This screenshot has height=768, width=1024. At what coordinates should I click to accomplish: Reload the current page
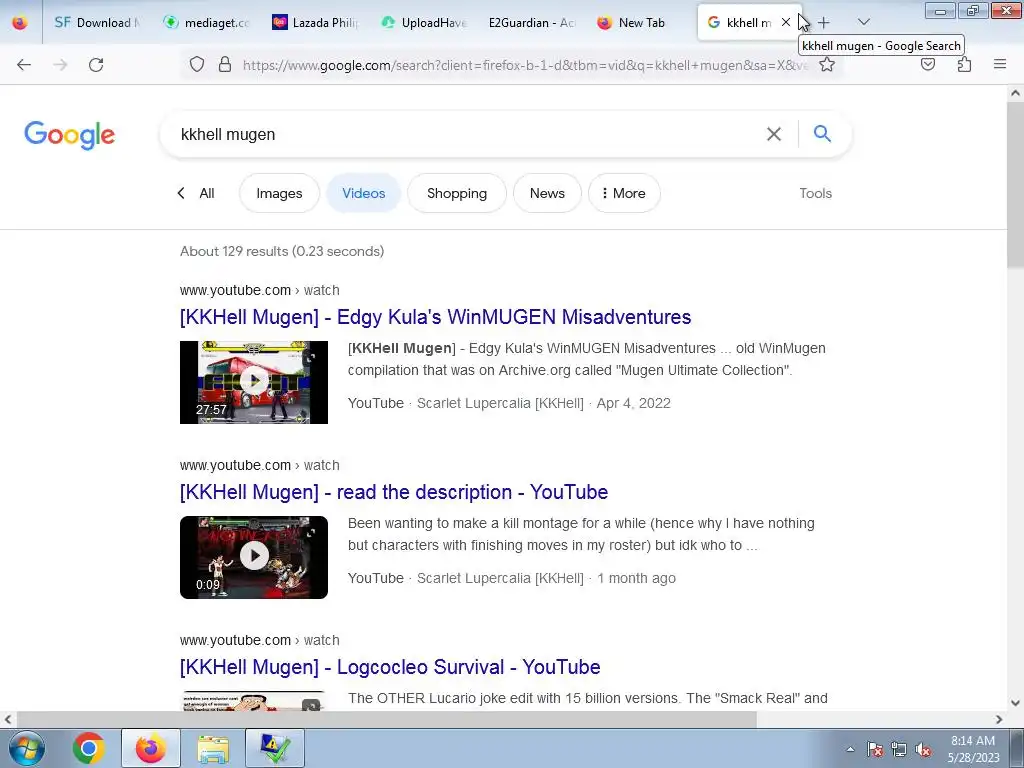pyautogui.click(x=96, y=65)
